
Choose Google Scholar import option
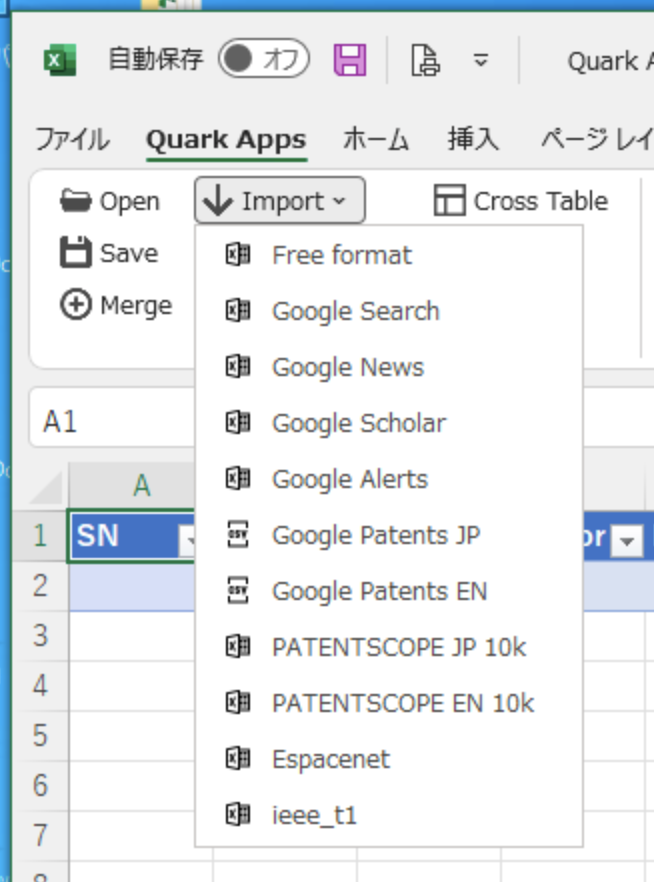pyautogui.click(x=389, y=422)
